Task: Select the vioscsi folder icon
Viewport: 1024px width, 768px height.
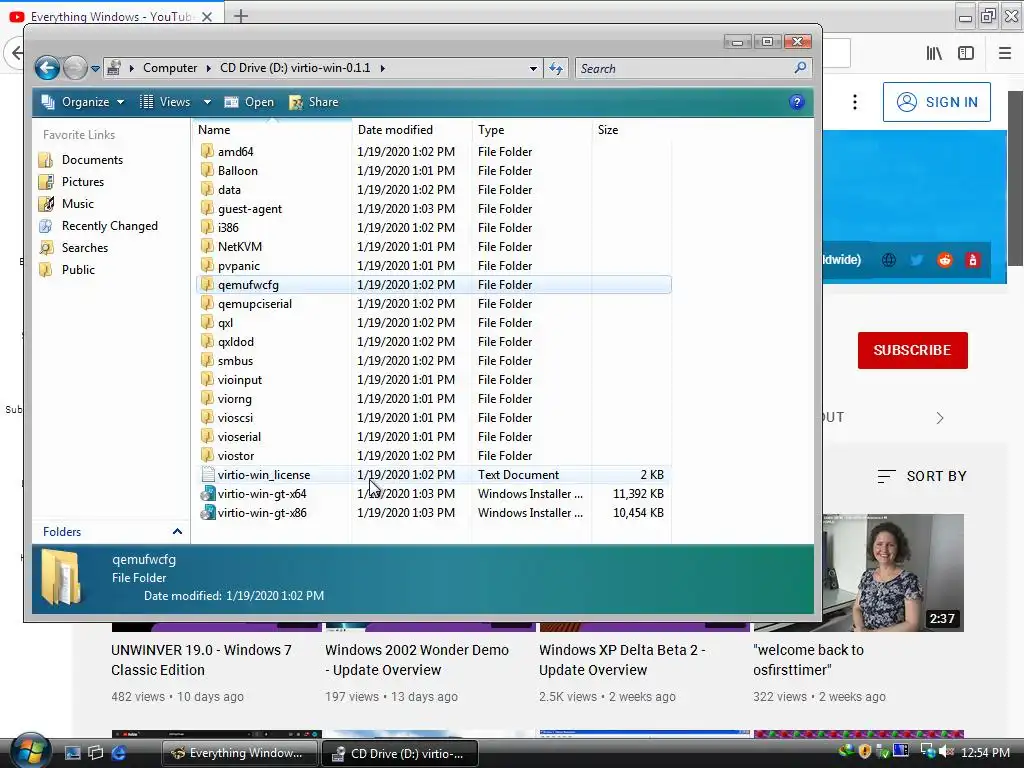Action: (207, 417)
